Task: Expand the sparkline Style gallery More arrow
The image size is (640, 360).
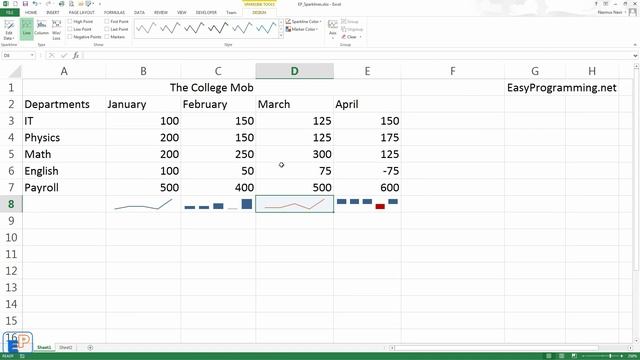Action: [x=281, y=36]
